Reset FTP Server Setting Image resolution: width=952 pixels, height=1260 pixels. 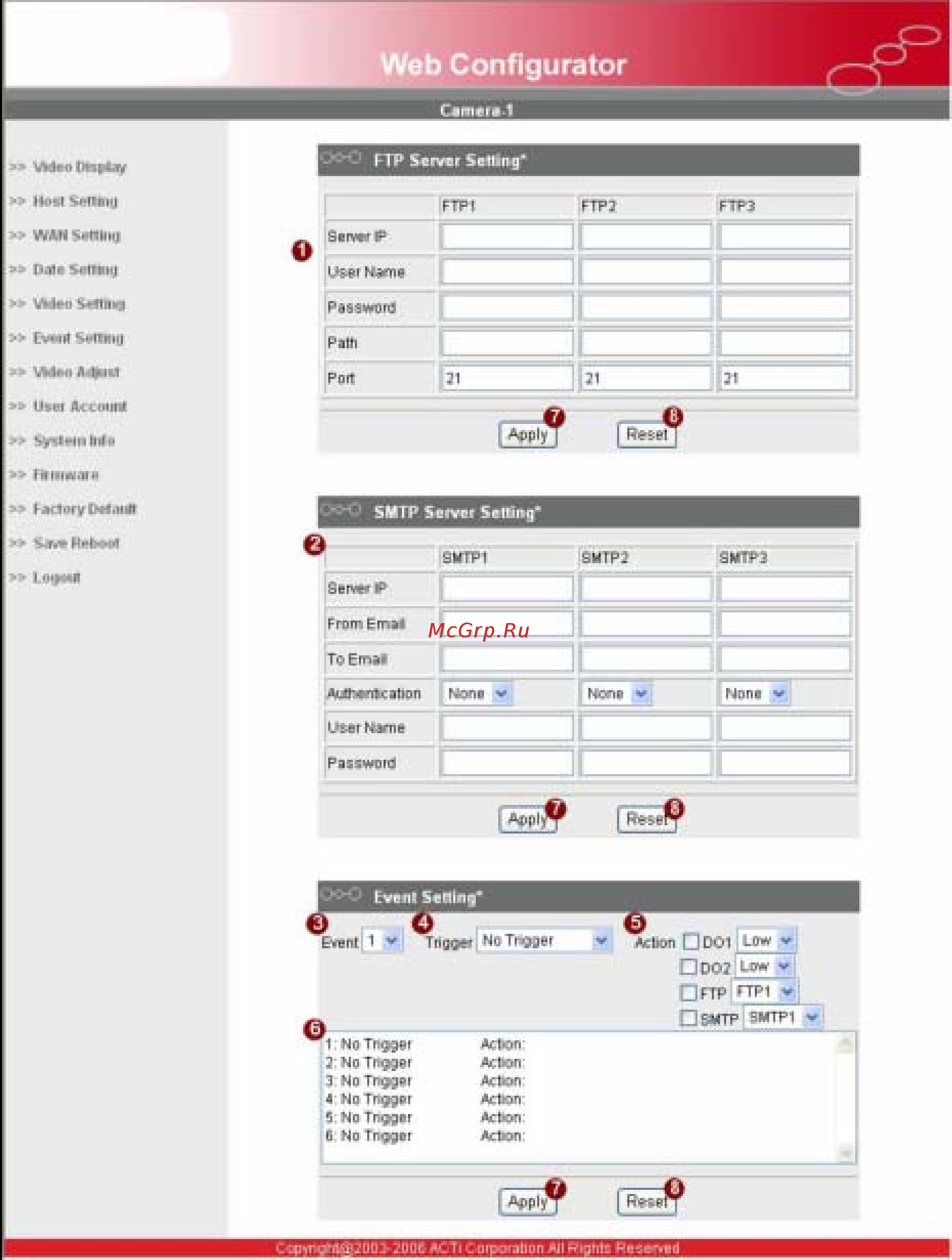pos(647,435)
